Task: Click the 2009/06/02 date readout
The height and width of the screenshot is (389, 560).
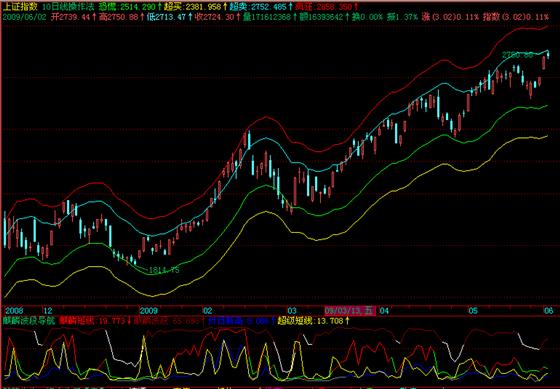Action: click(24, 17)
